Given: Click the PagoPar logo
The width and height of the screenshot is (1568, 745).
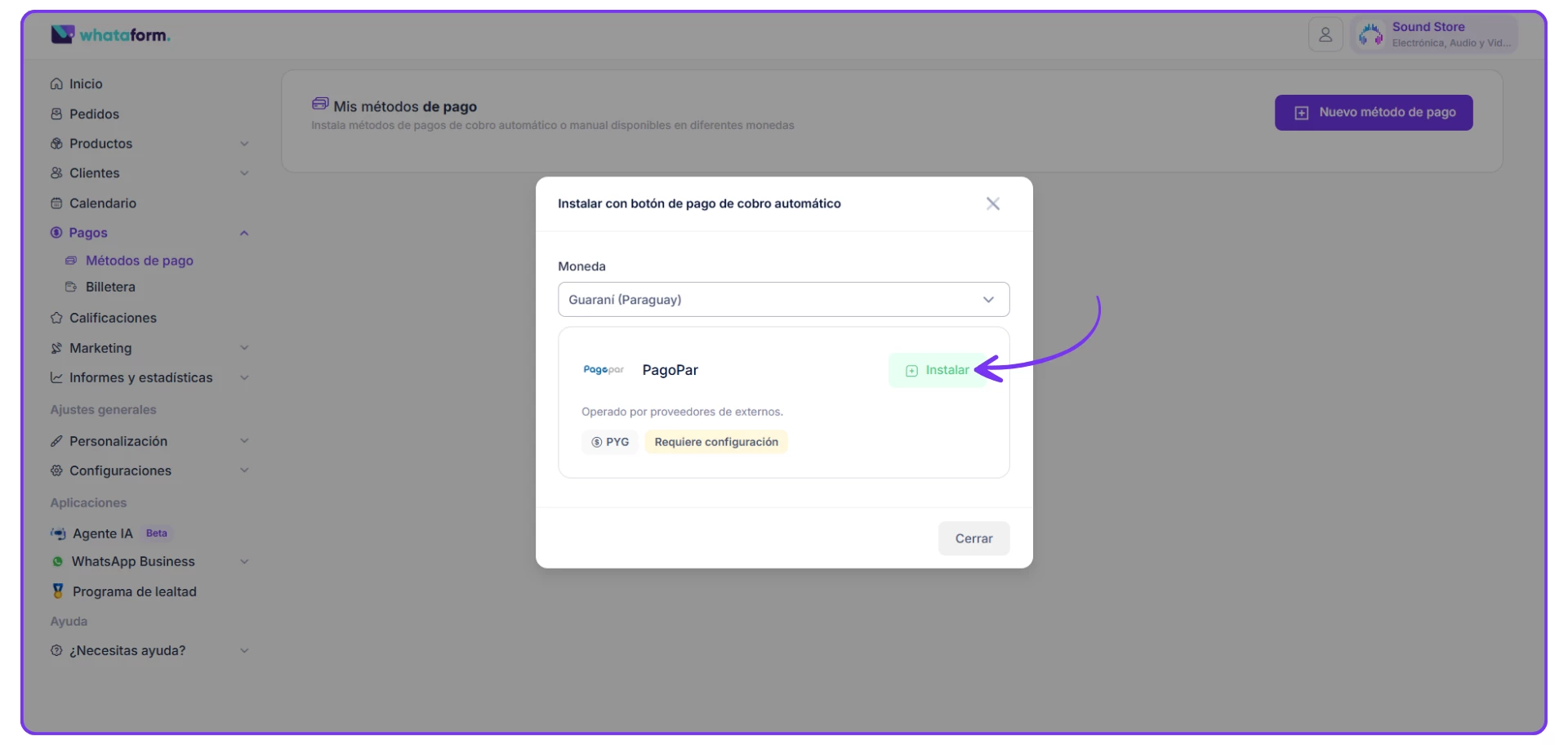Looking at the screenshot, I should (x=604, y=370).
